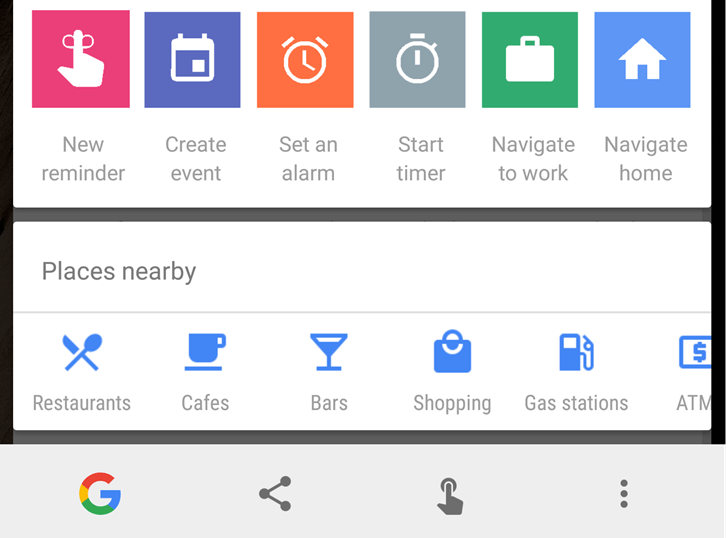
Task: Select the Gas stations pump icon
Action: (x=576, y=352)
